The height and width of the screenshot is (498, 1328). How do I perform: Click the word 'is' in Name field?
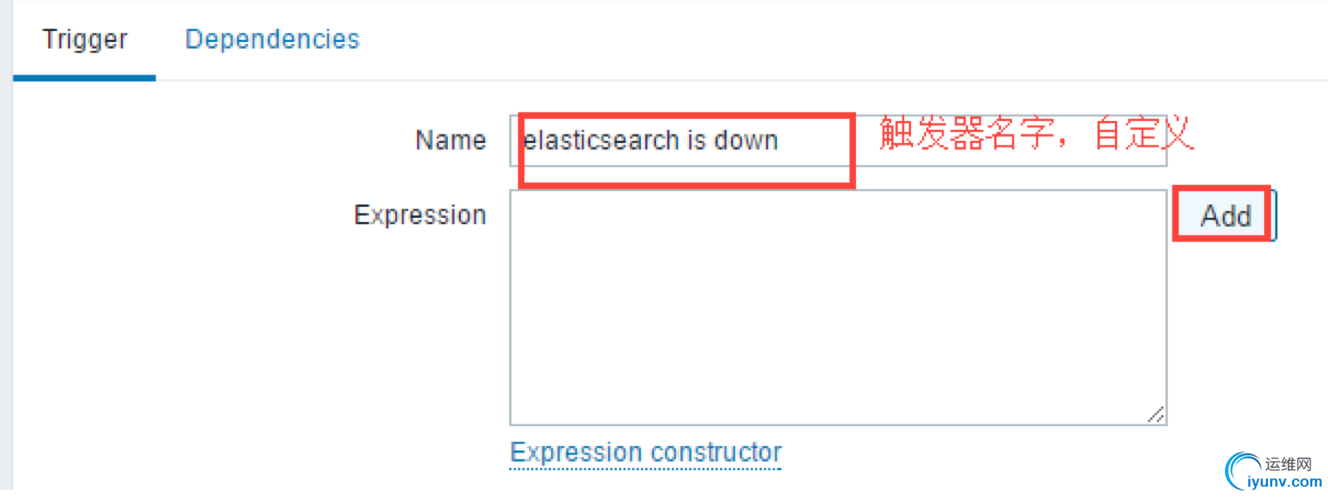click(696, 140)
